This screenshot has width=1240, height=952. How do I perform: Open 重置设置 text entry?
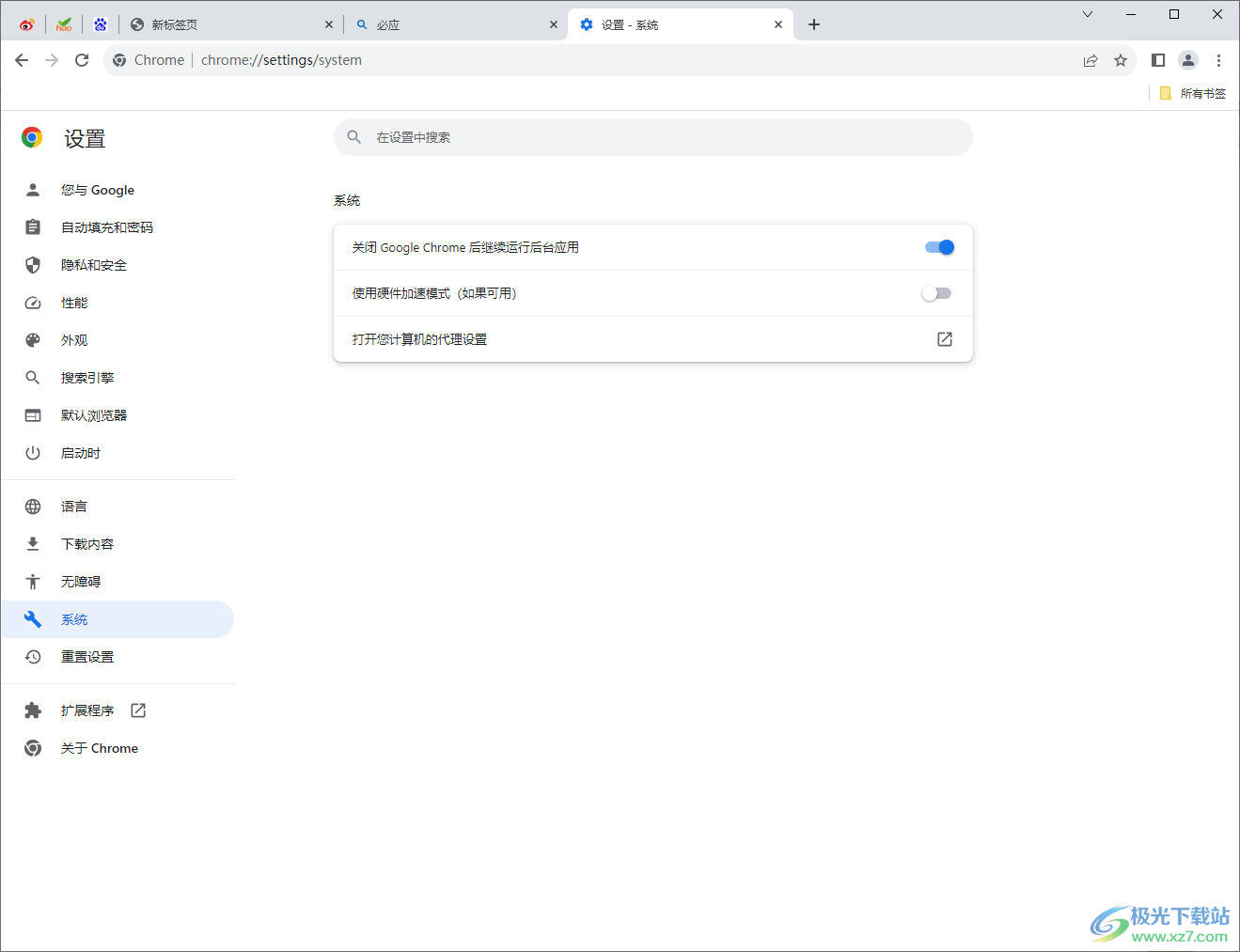pyautogui.click(x=87, y=657)
